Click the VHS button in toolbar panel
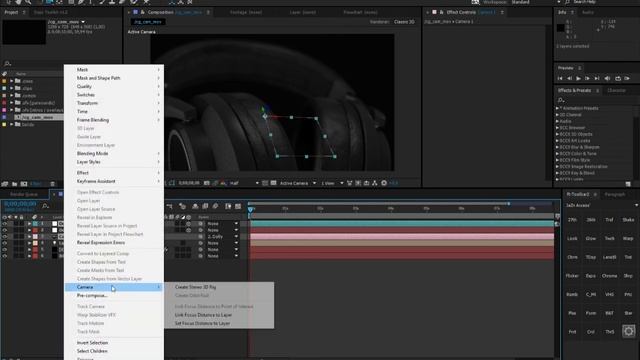This screenshot has height=360, width=640. coord(609,294)
